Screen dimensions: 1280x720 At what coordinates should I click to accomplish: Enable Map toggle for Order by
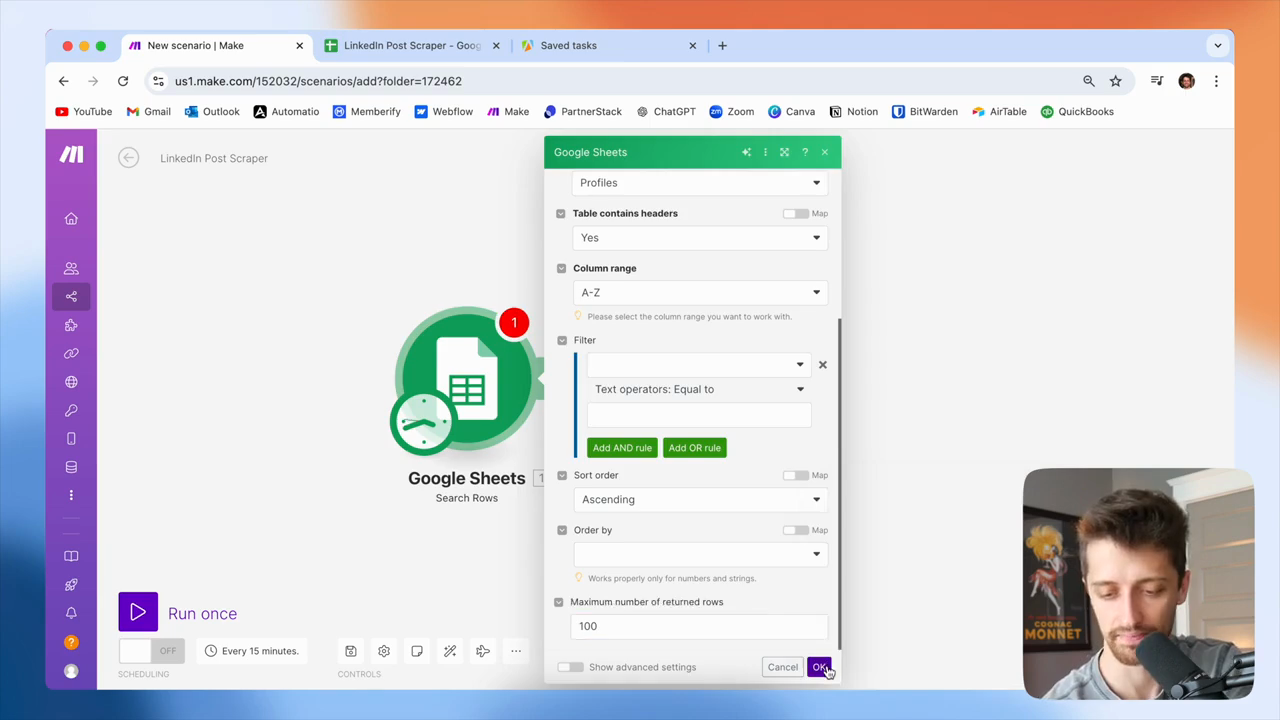[x=796, y=530]
